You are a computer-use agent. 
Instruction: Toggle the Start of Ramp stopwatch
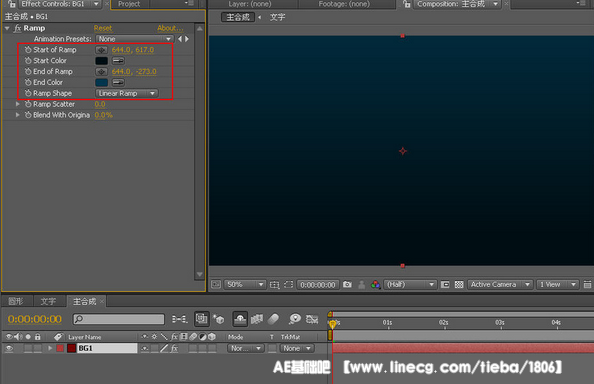28,50
